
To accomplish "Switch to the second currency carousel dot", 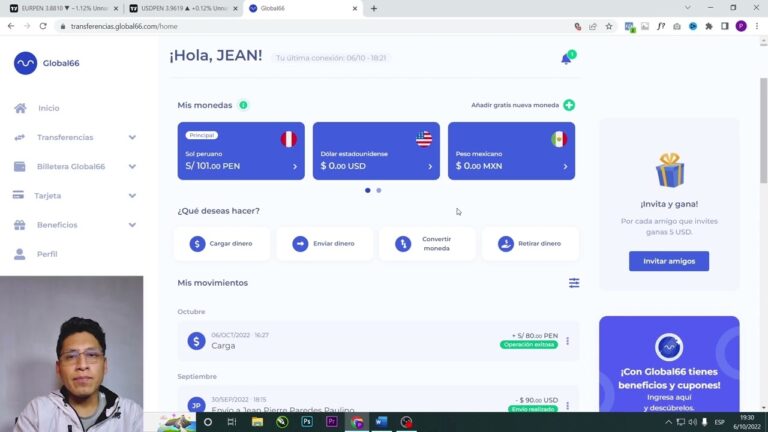I will [x=379, y=190].
